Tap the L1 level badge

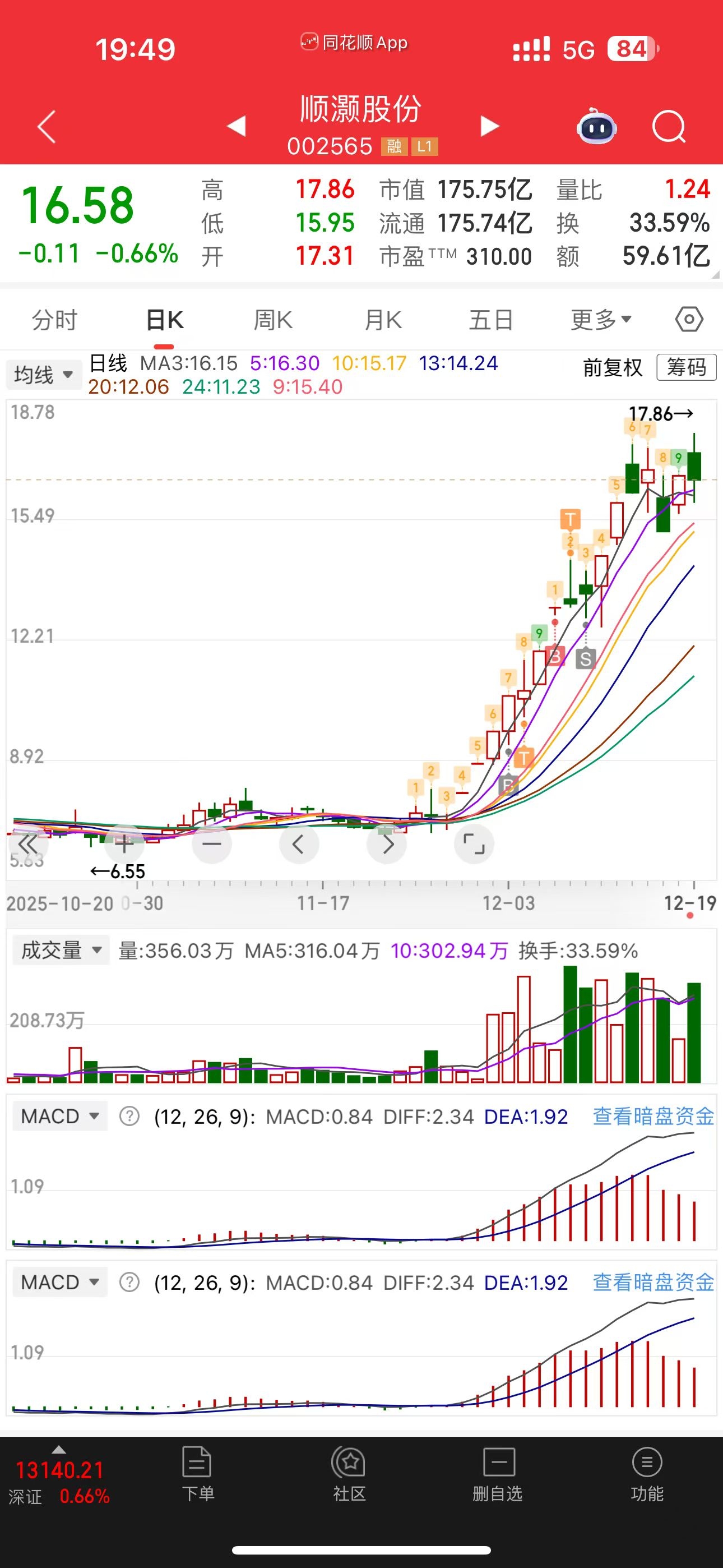pos(424,146)
